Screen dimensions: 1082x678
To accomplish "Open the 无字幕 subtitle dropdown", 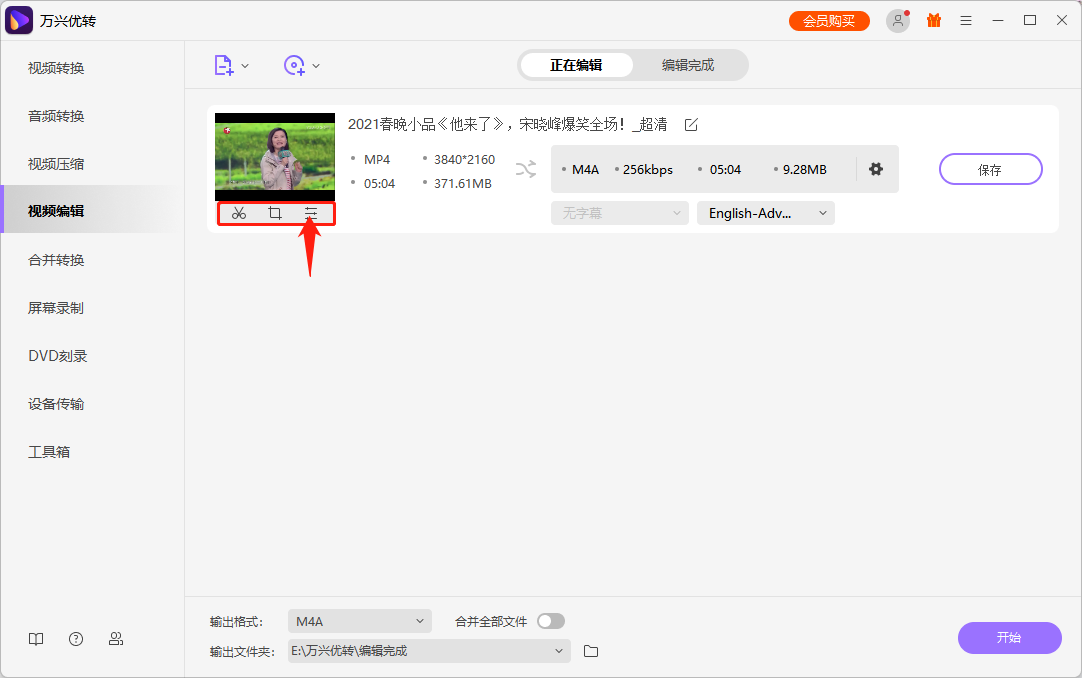I will pos(620,213).
